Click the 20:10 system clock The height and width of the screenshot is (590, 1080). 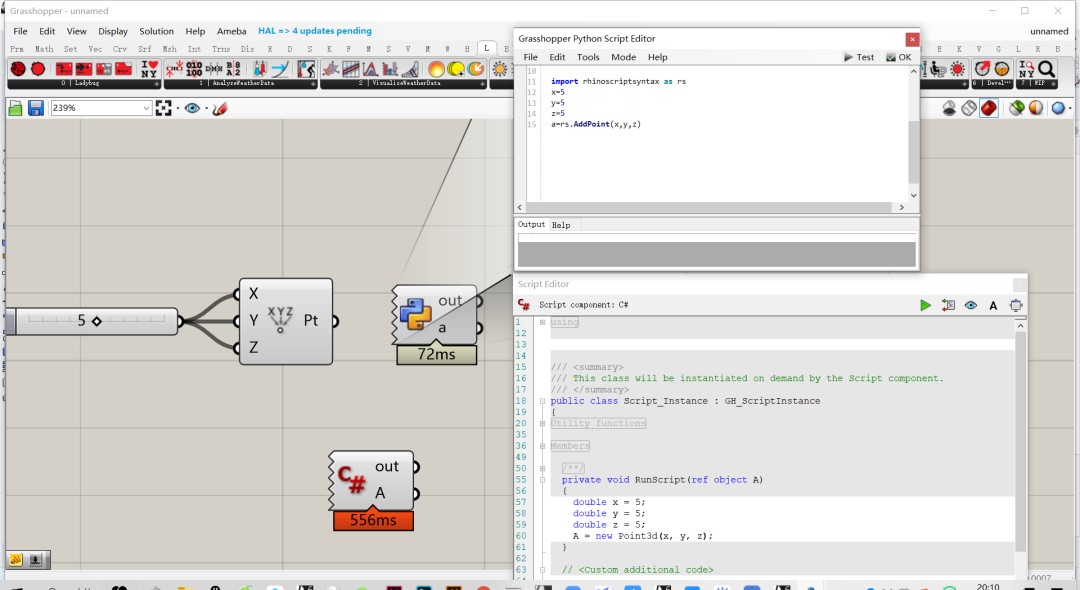988,586
